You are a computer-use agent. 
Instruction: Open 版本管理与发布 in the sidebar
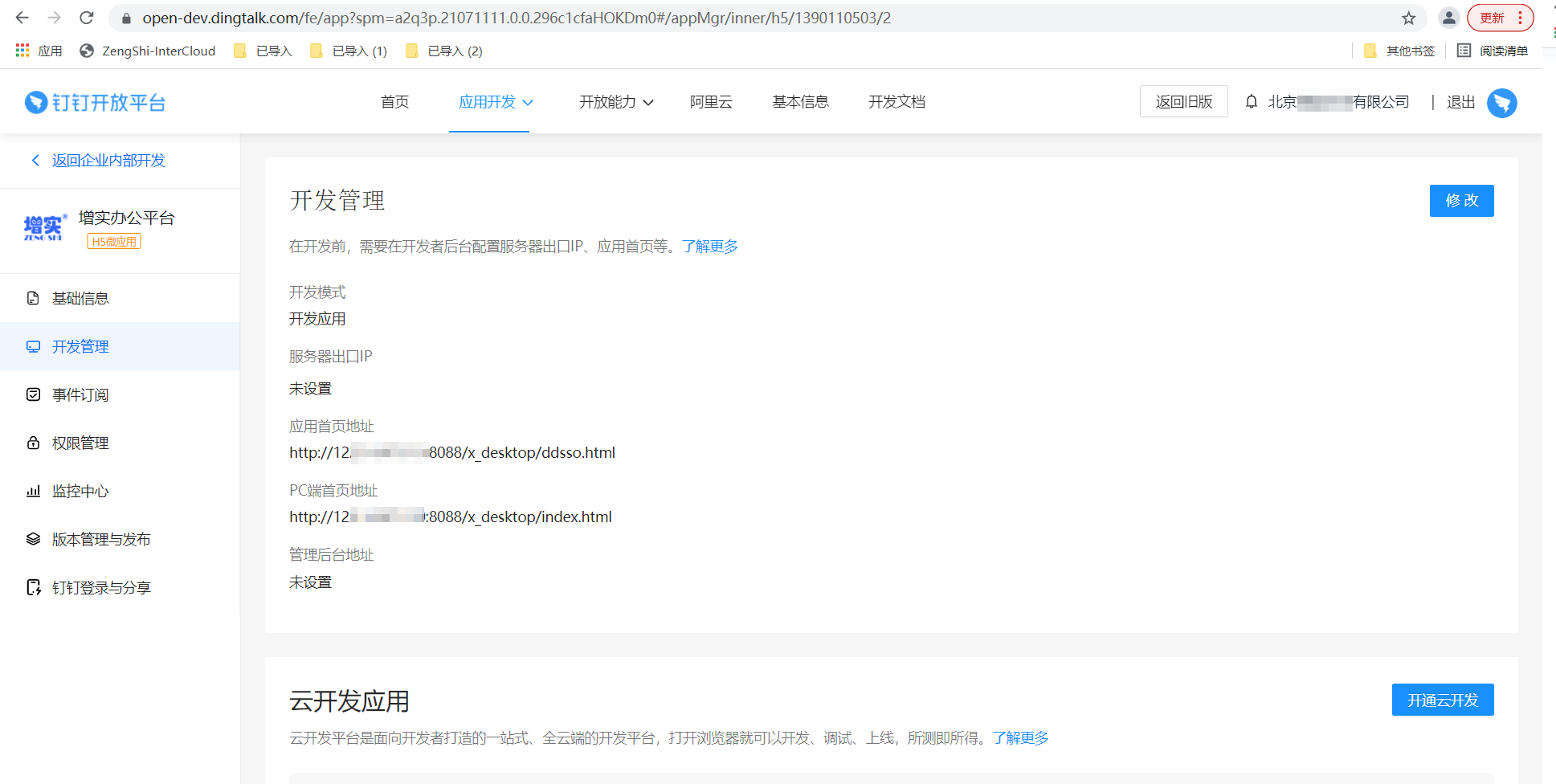pyautogui.click(x=101, y=540)
